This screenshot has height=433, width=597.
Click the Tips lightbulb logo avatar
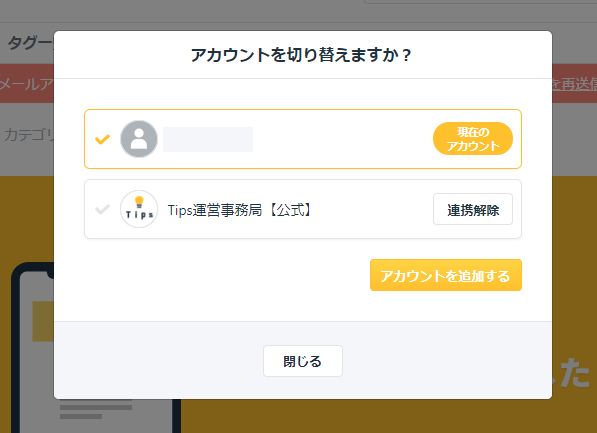click(x=139, y=209)
